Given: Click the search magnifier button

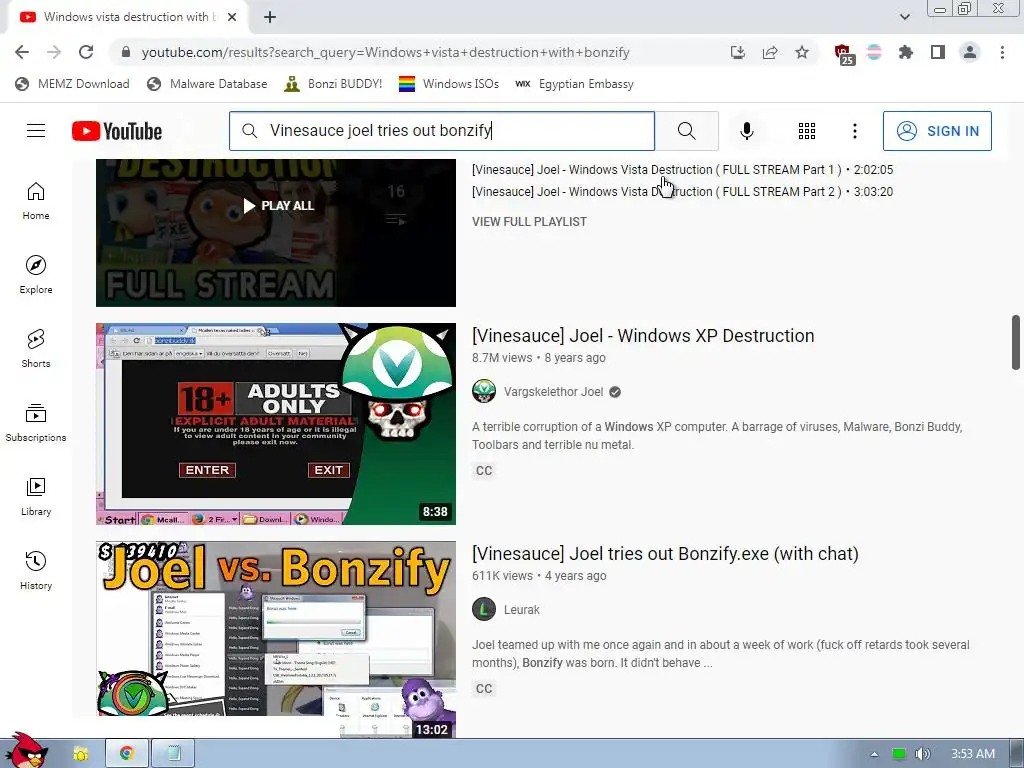Looking at the screenshot, I should click(686, 131).
